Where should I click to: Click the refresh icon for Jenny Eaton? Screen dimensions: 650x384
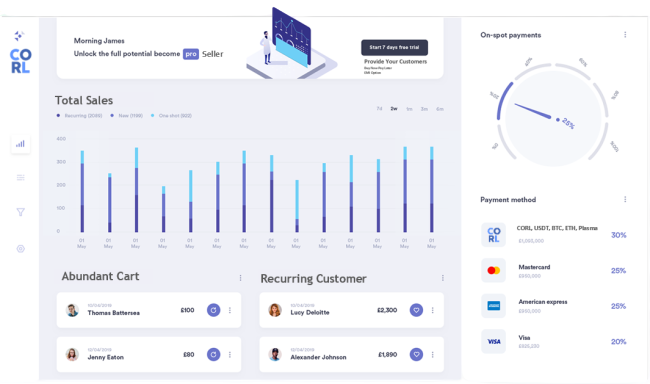click(213, 354)
